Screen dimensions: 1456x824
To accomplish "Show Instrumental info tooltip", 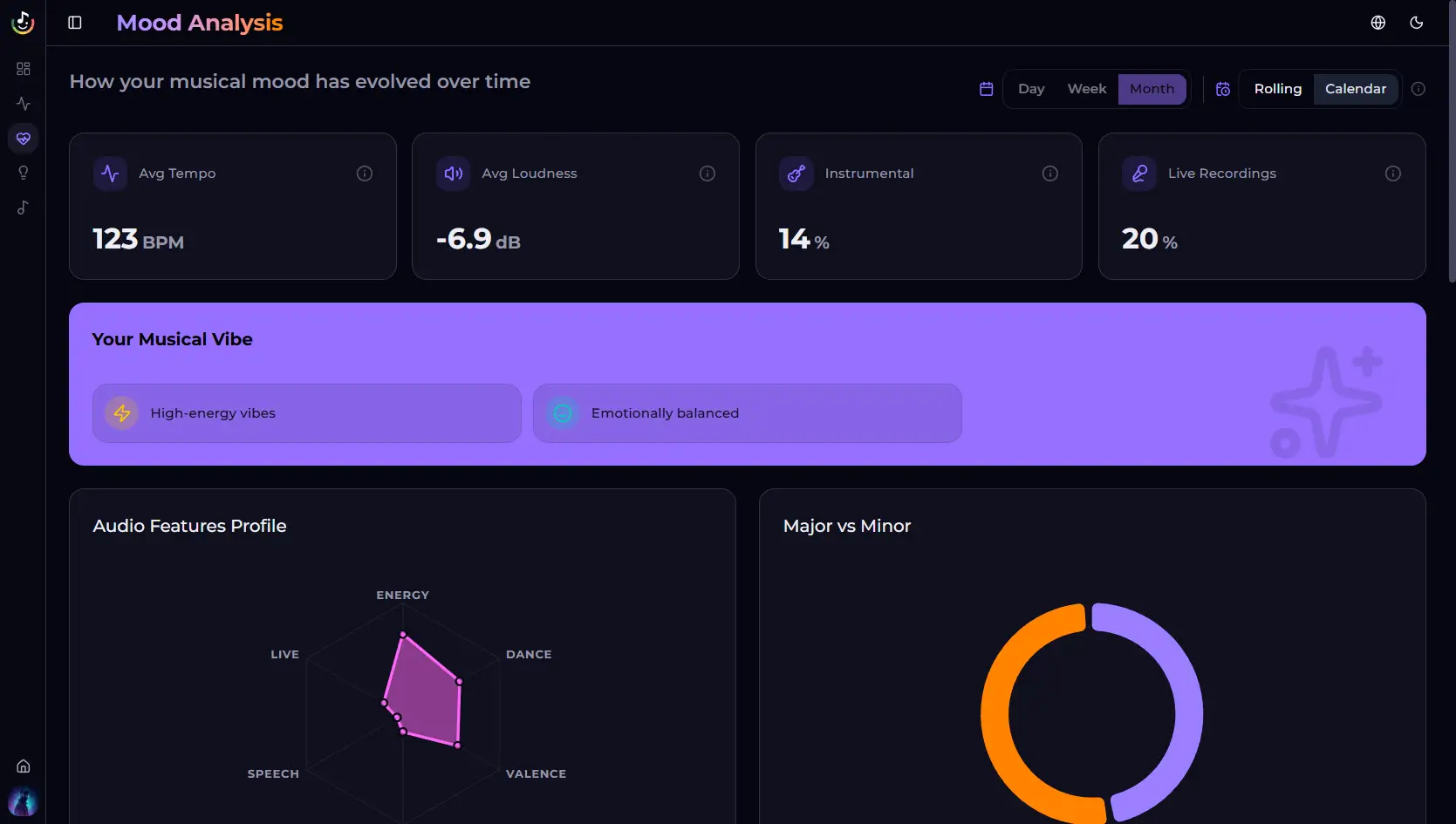I will tap(1050, 174).
